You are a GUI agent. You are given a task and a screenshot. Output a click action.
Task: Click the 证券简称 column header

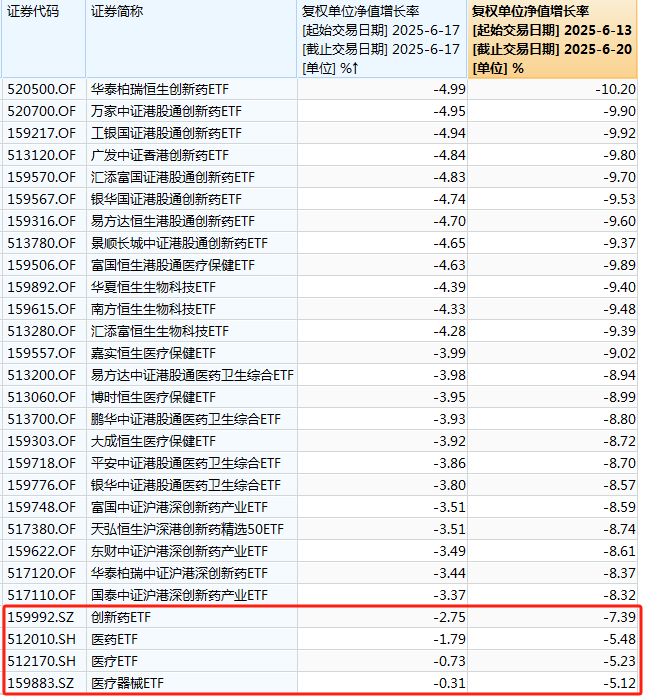(191, 39)
